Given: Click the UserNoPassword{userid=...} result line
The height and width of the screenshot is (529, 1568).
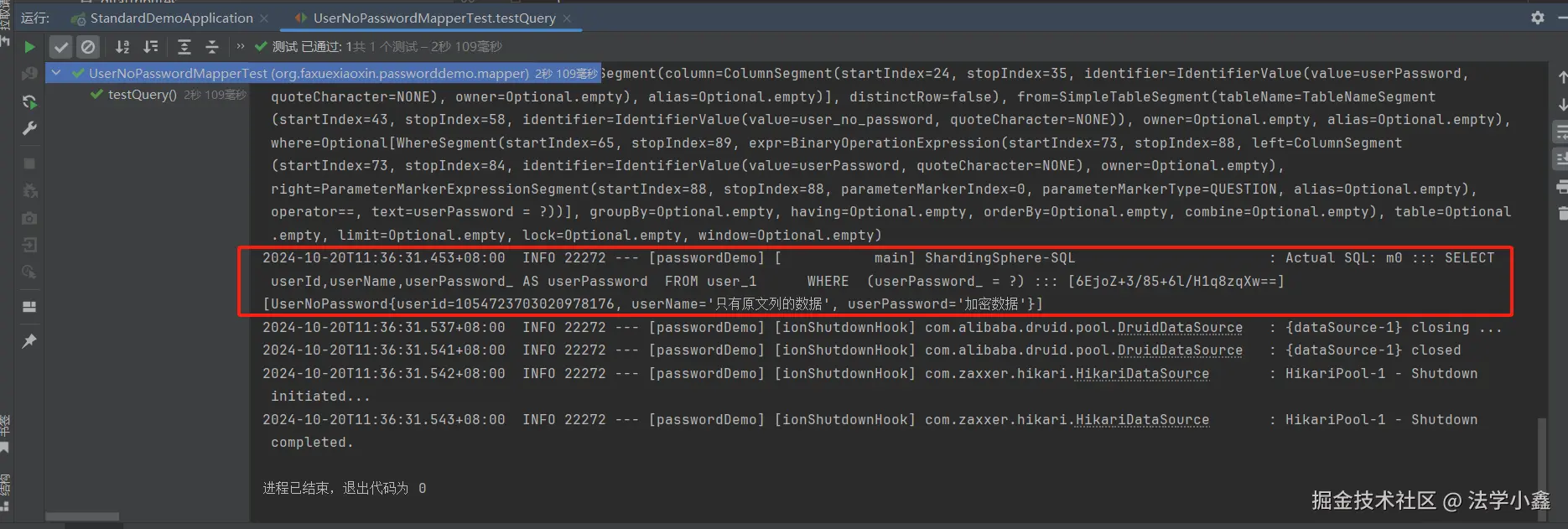Looking at the screenshot, I should click(652, 304).
